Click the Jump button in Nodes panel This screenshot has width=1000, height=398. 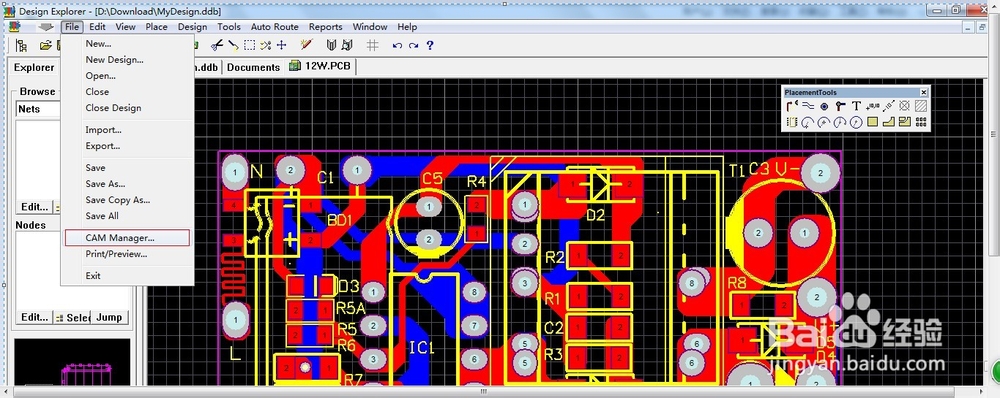[x=109, y=317]
